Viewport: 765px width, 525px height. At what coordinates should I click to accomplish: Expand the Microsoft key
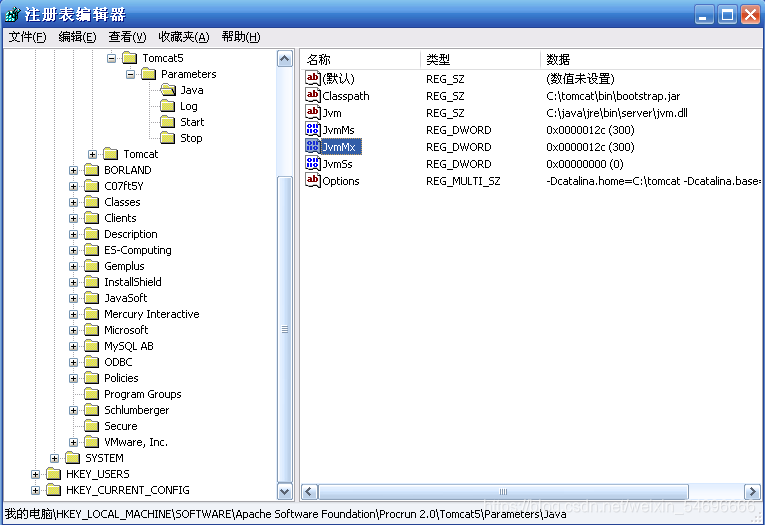click(73, 330)
